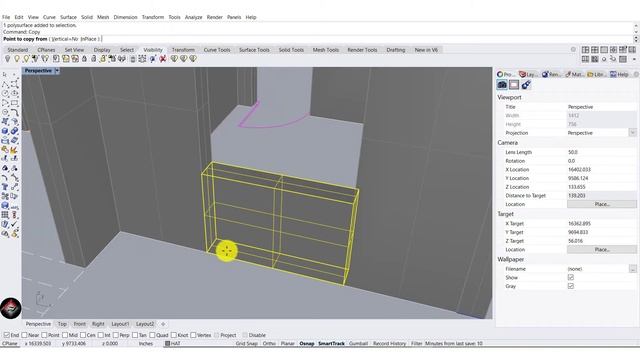The height and width of the screenshot is (360, 640).
Task: Switch to the Top viewport tab
Action: (62, 324)
